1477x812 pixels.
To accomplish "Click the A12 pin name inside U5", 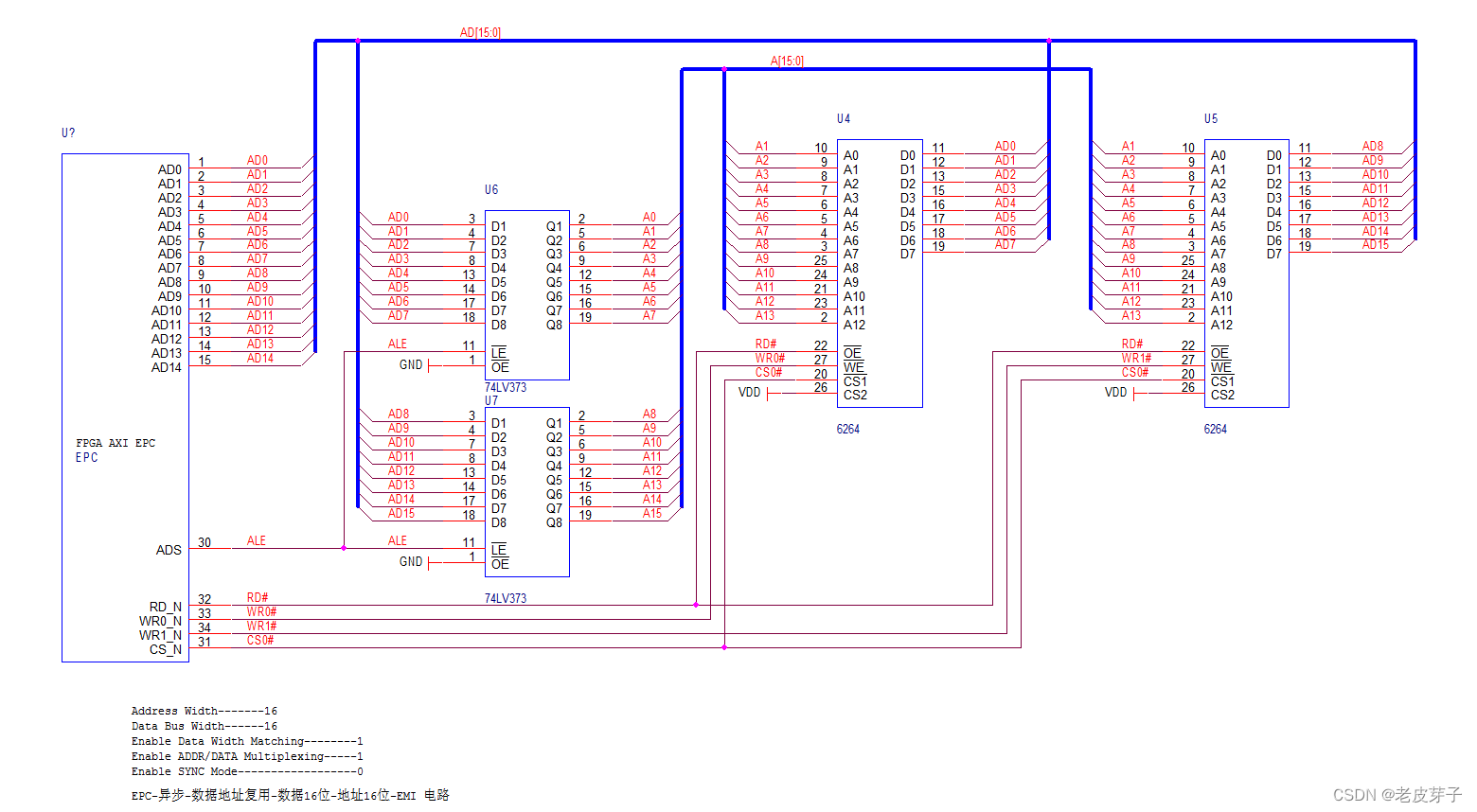I will tap(1221, 325).
